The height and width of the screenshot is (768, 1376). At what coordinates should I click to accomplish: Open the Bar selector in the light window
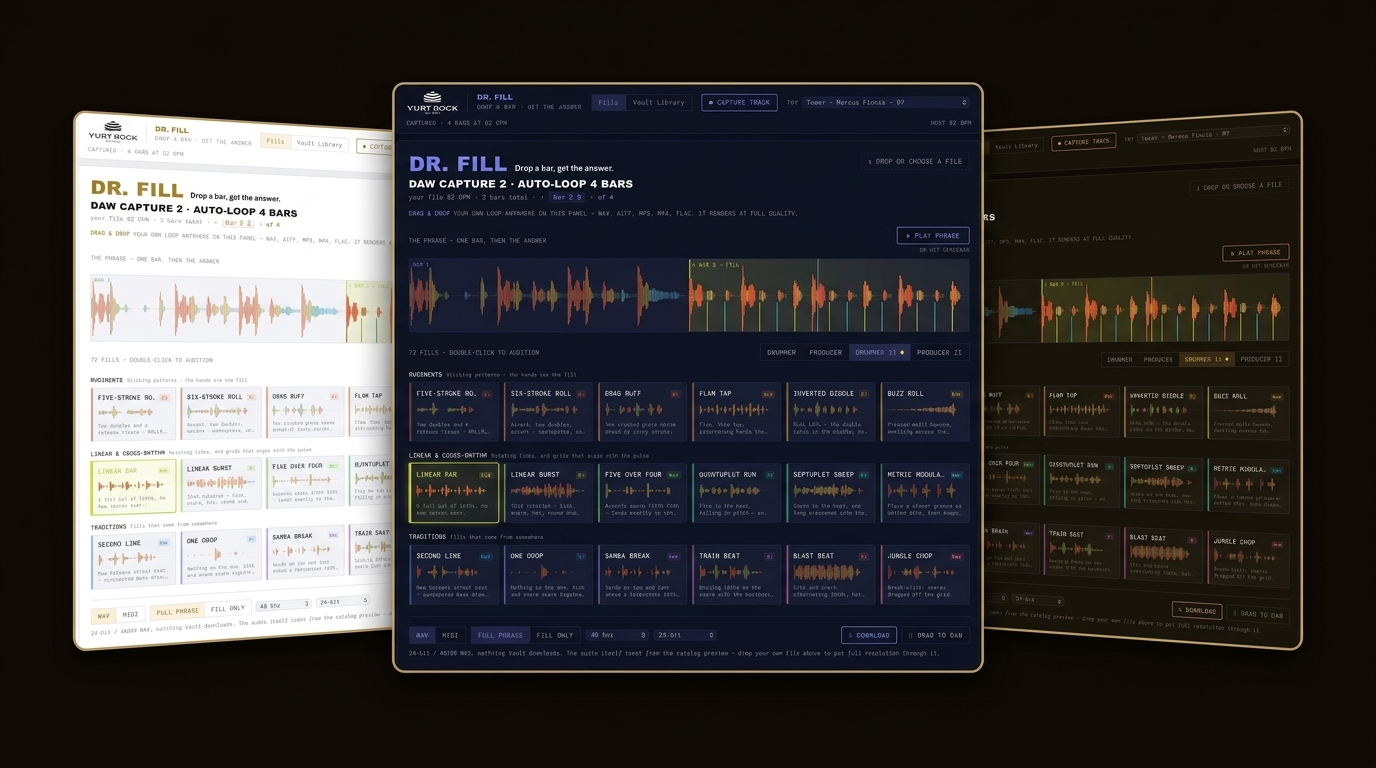(238, 223)
